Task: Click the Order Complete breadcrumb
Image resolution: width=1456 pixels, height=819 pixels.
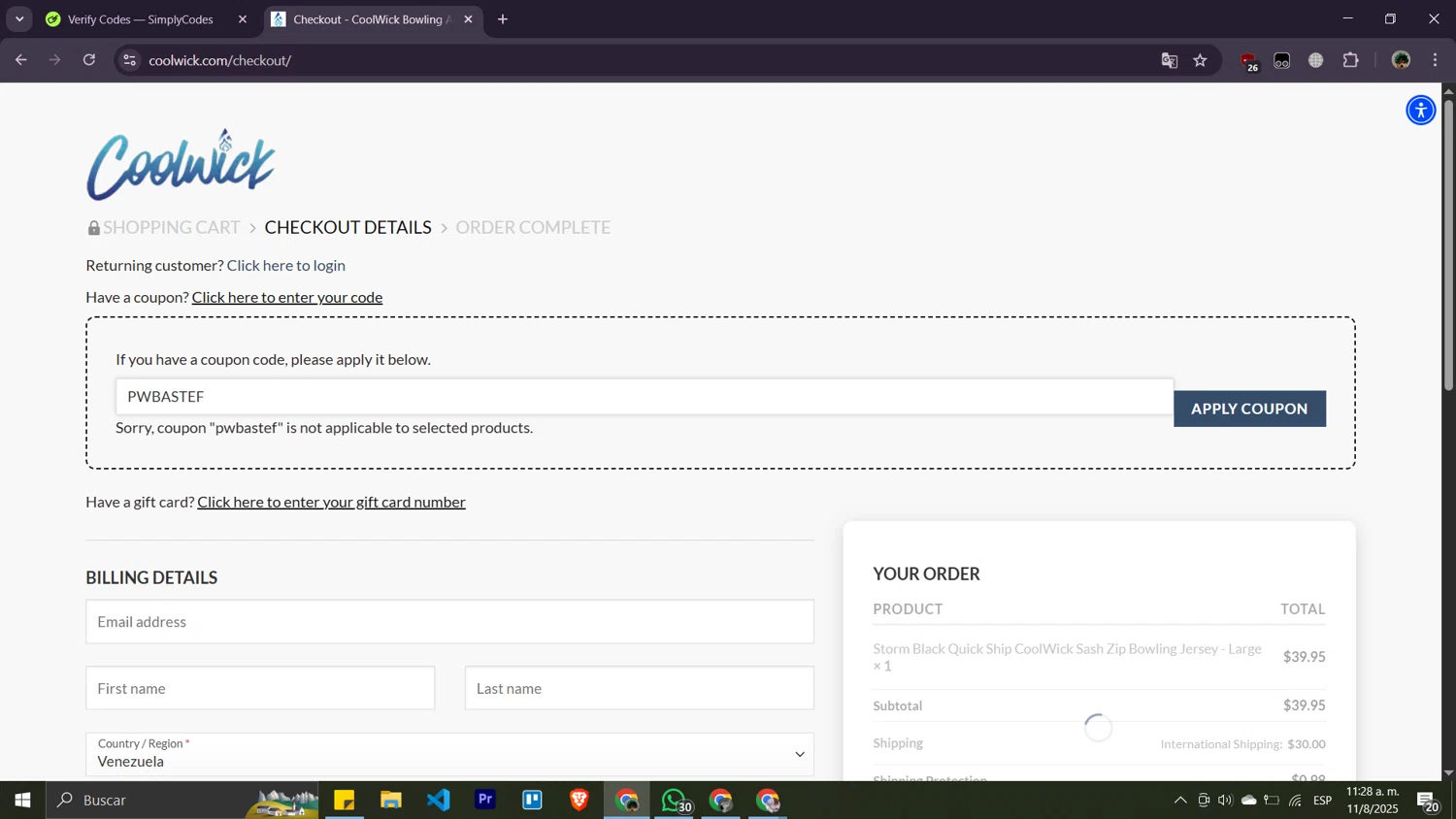Action: click(533, 227)
